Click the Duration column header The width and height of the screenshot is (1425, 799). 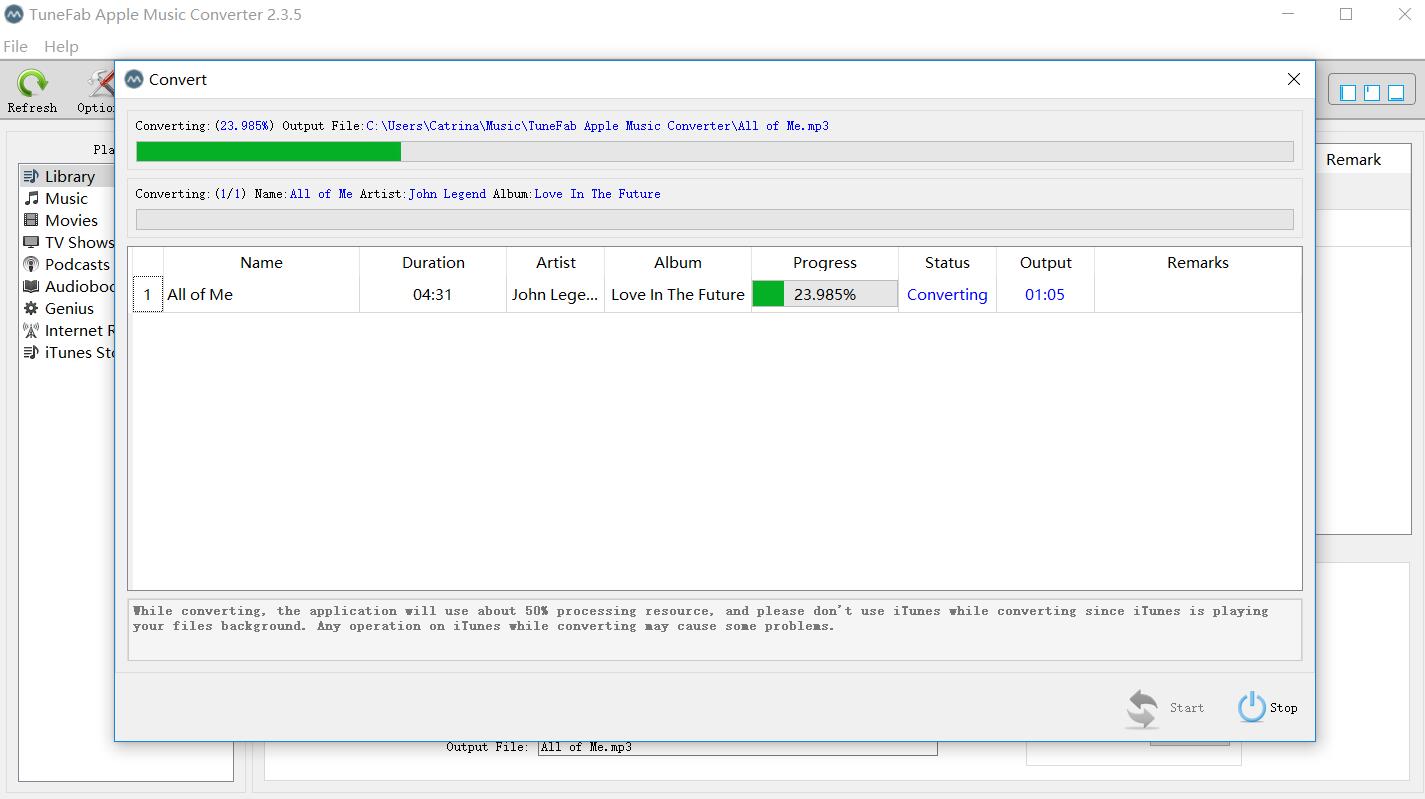tap(433, 263)
